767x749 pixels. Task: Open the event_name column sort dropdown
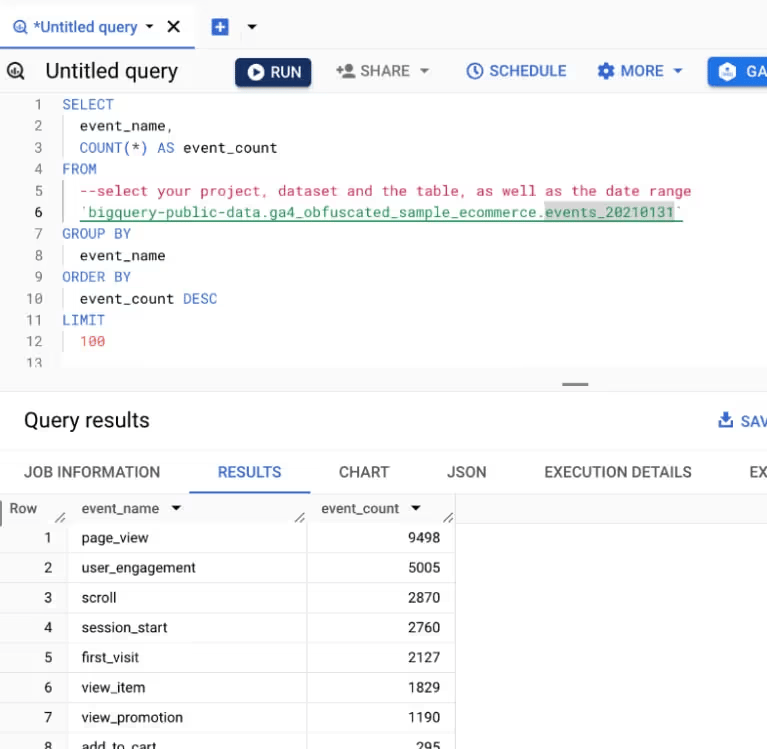pos(176,508)
